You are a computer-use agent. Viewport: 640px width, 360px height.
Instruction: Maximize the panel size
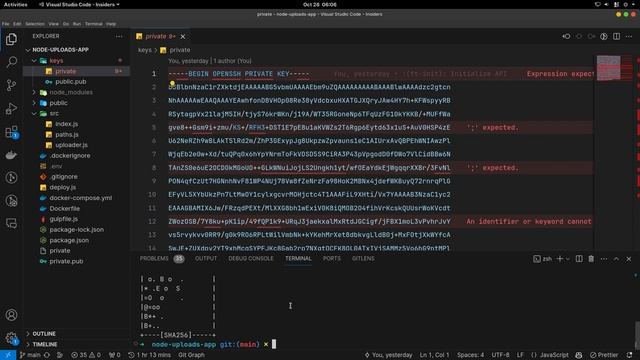(x=616, y=259)
